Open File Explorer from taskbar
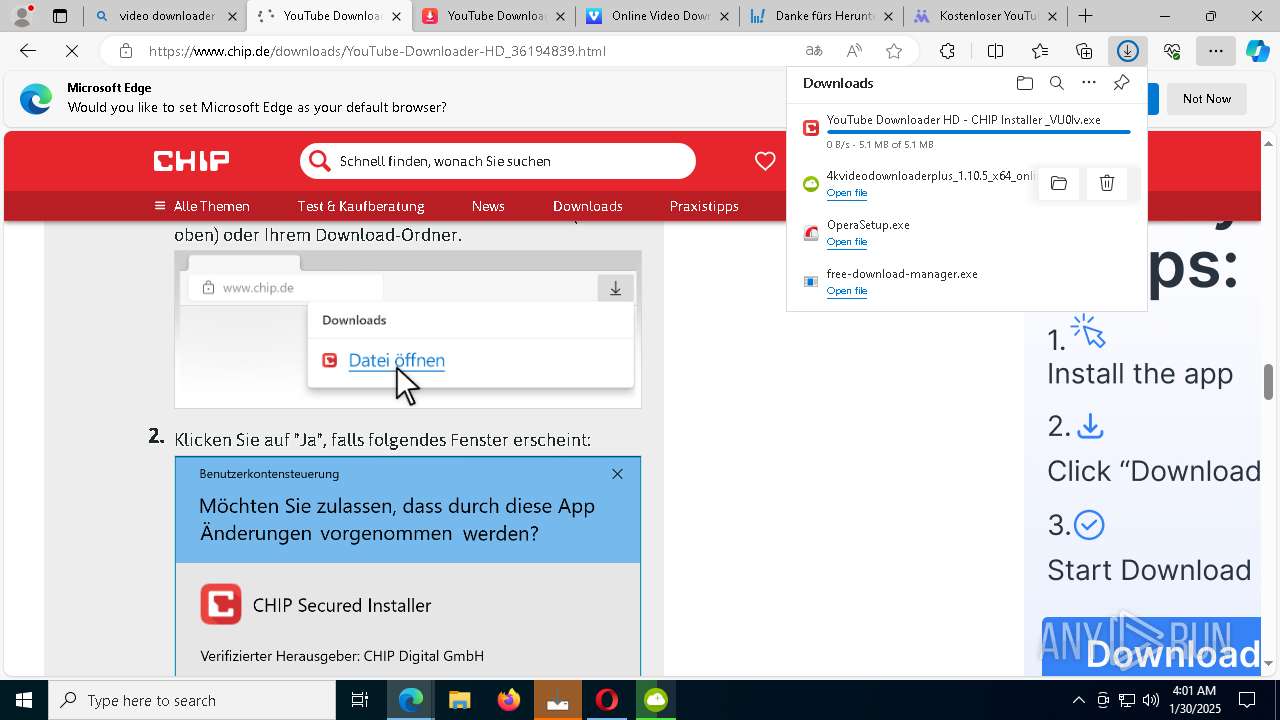This screenshot has height=720, width=1280. (x=459, y=700)
